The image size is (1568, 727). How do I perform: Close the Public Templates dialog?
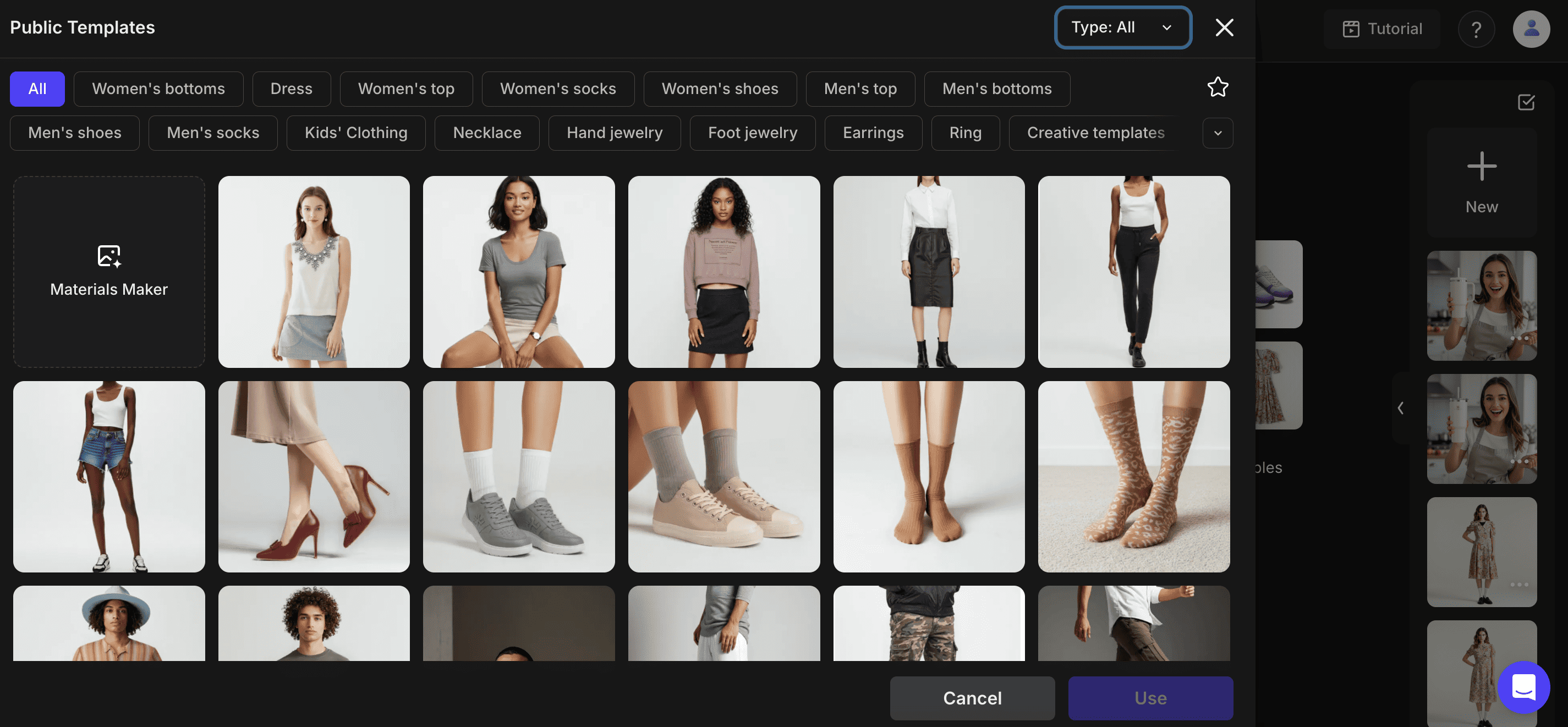pyautogui.click(x=1224, y=27)
